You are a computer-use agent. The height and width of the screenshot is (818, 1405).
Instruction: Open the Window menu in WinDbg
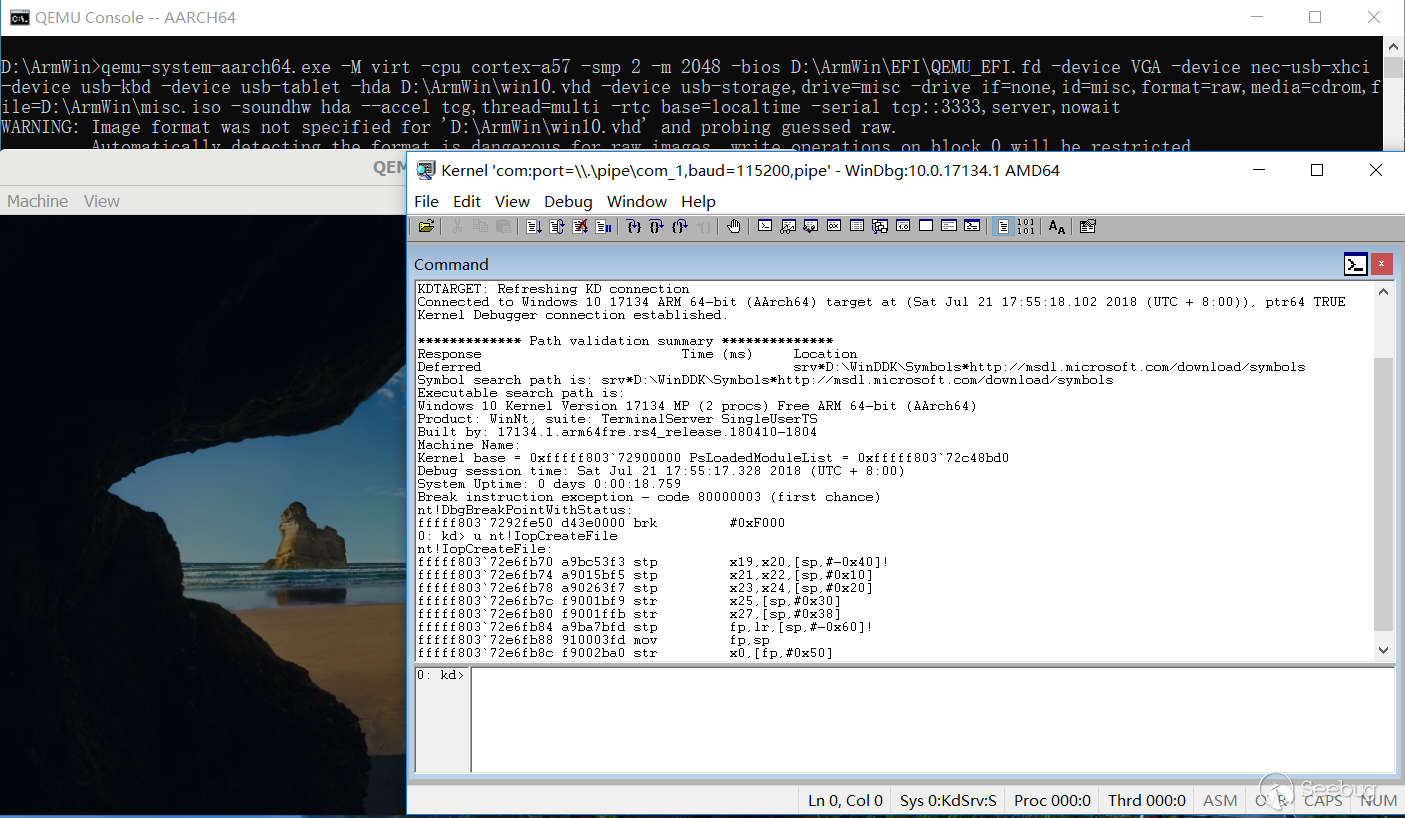pos(637,201)
